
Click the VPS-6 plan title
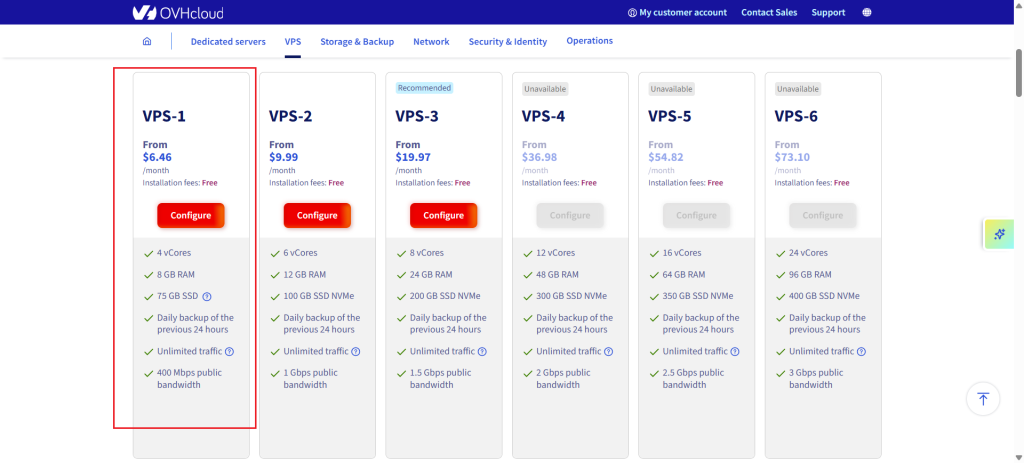click(796, 116)
